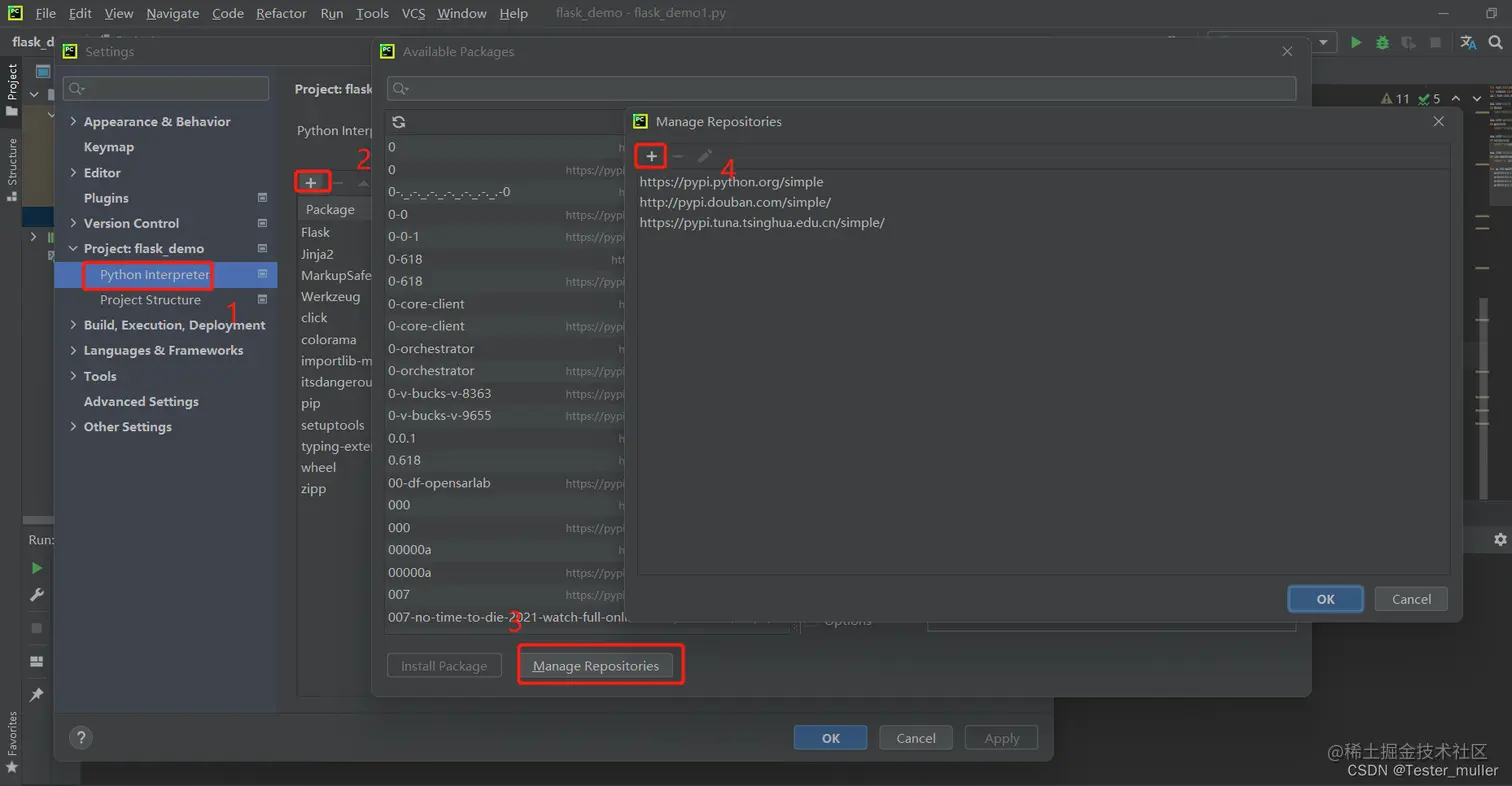The height and width of the screenshot is (786, 1512).
Task: Go to previous highlighted error arrow
Action: coord(1456,98)
